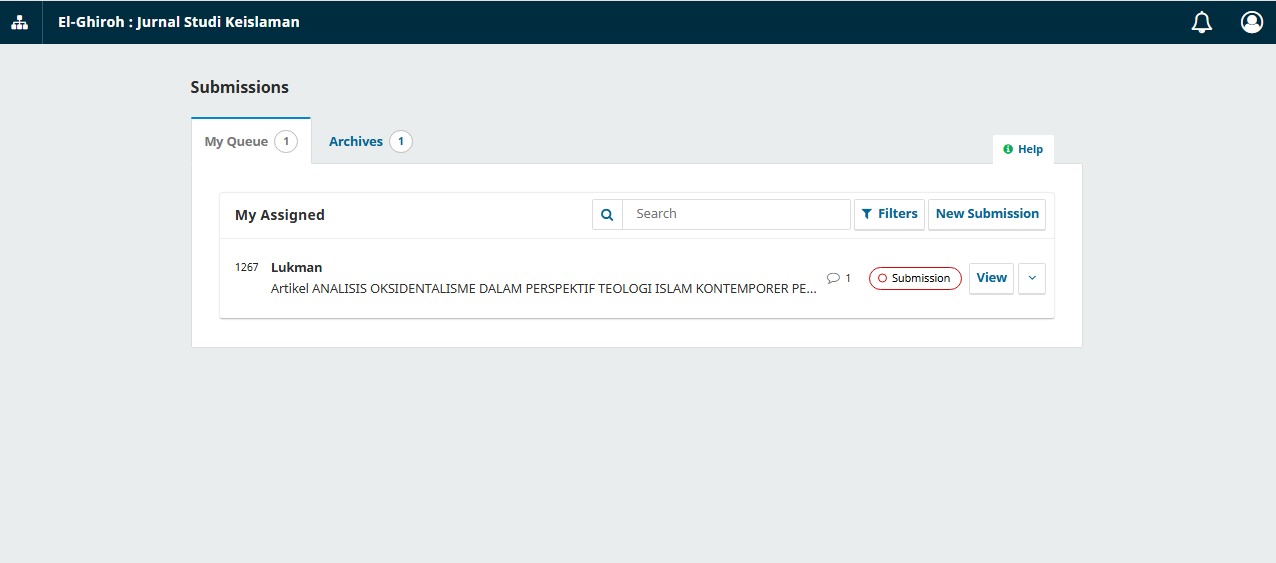1276x563 pixels.
Task: Click the funnel icon on Filters
Action: tap(867, 214)
